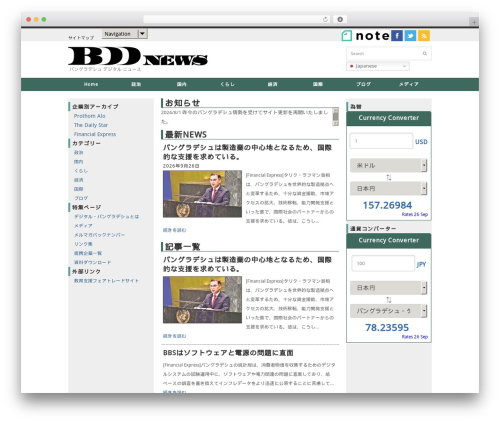The width and height of the screenshot is (500, 423).
Task: Open the note logo link
Action: click(x=365, y=36)
